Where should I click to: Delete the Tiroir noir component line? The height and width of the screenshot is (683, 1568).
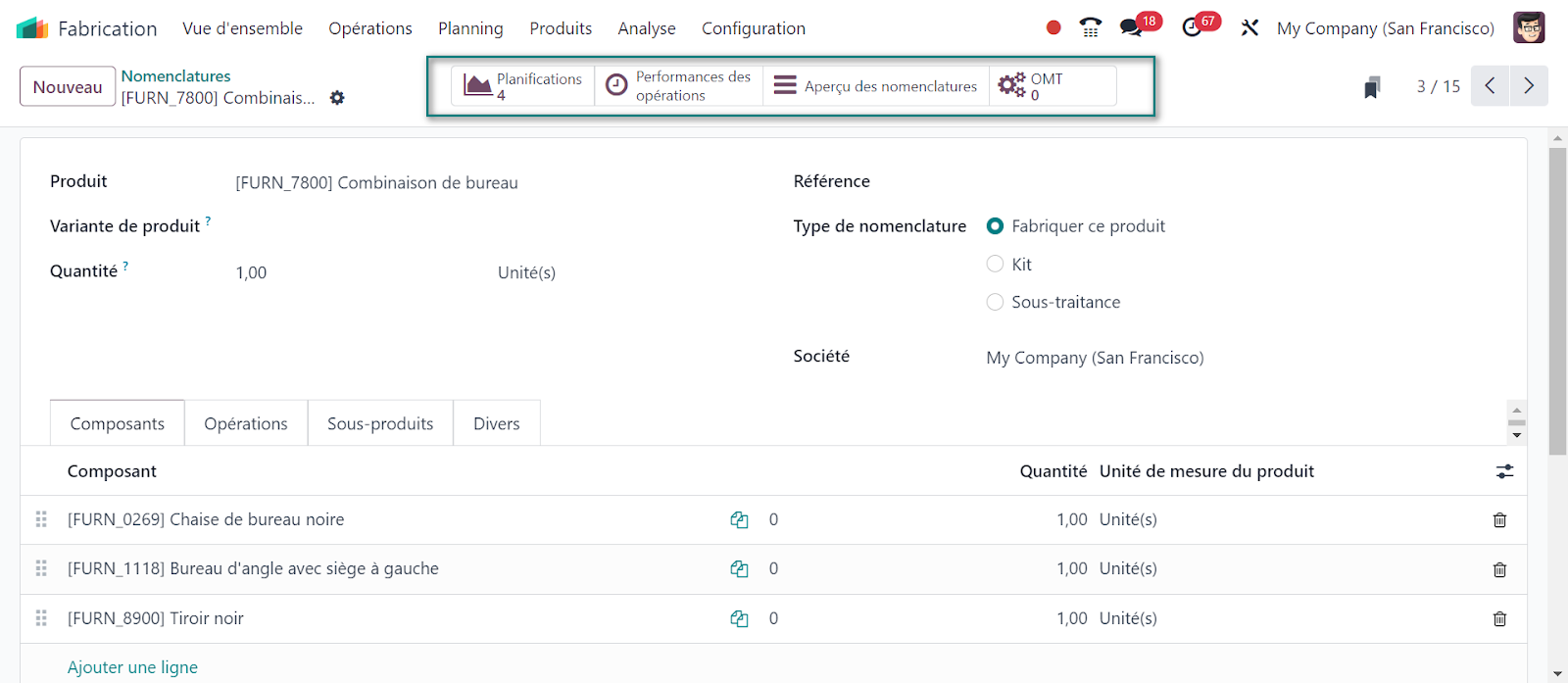pyautogui.click(x=1499, y=618)
